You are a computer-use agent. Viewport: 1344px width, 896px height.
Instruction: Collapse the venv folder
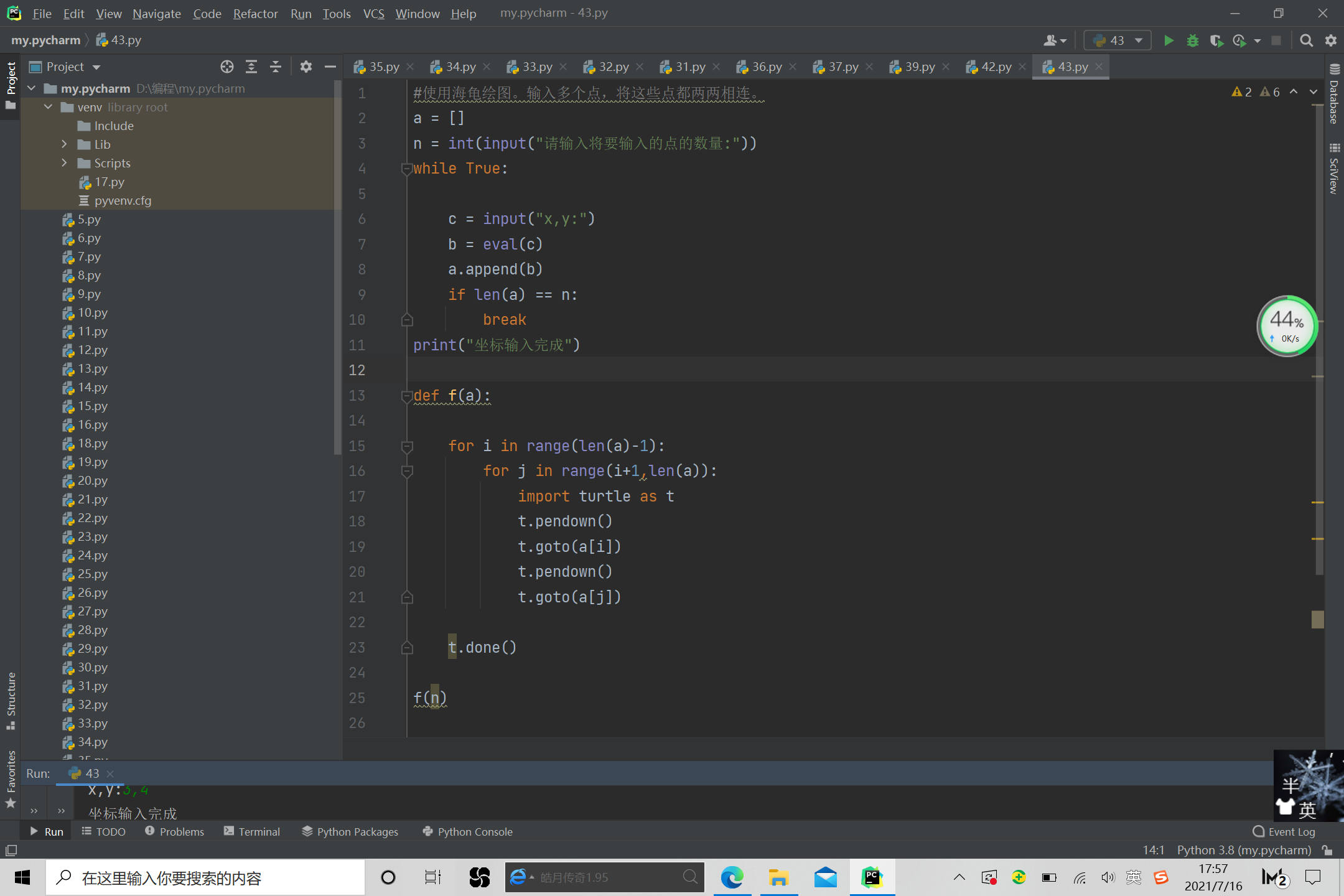tap(48, 107)
